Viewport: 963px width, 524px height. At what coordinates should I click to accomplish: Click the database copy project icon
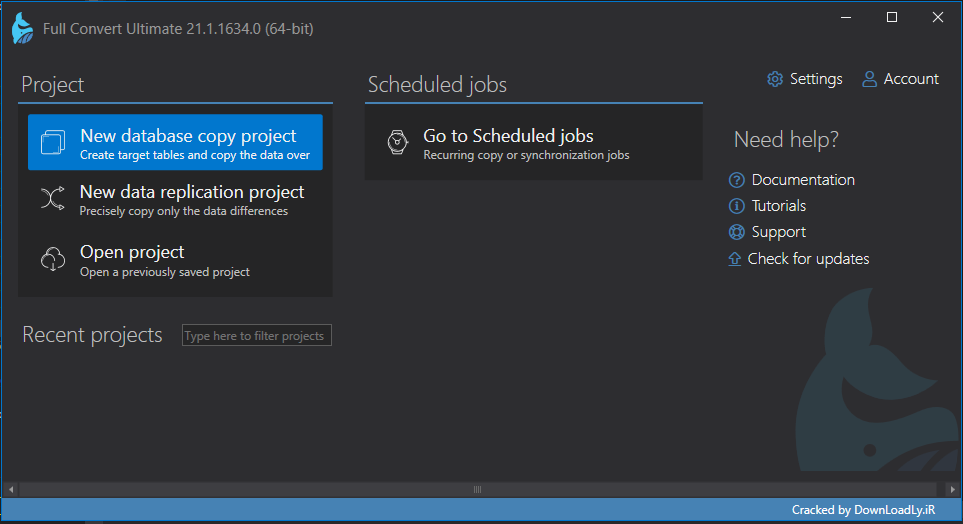(x=53, y=142)
